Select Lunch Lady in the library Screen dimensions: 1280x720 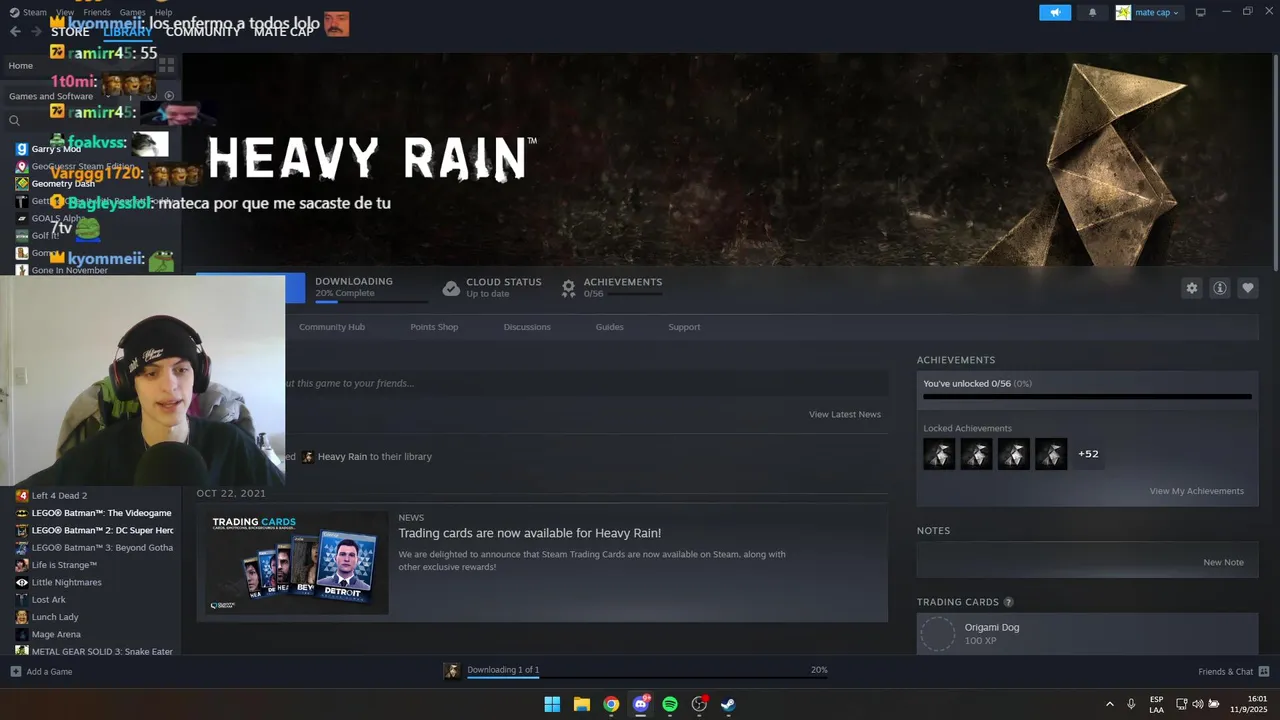[55, 617]
